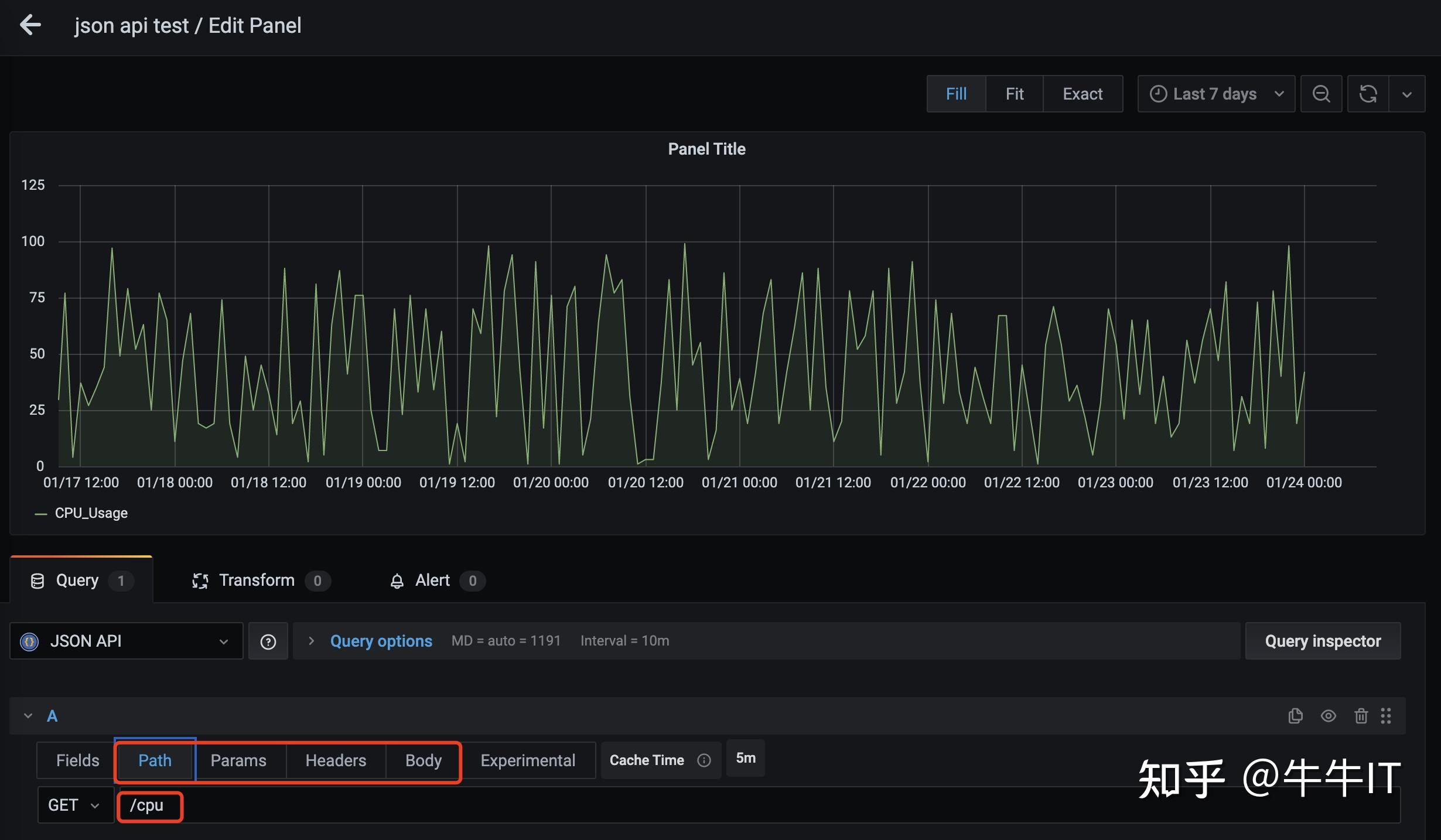Grab the drag handle dots on query A
Viewport: 1441px width, 840px height.
[x=1386, y=715]
